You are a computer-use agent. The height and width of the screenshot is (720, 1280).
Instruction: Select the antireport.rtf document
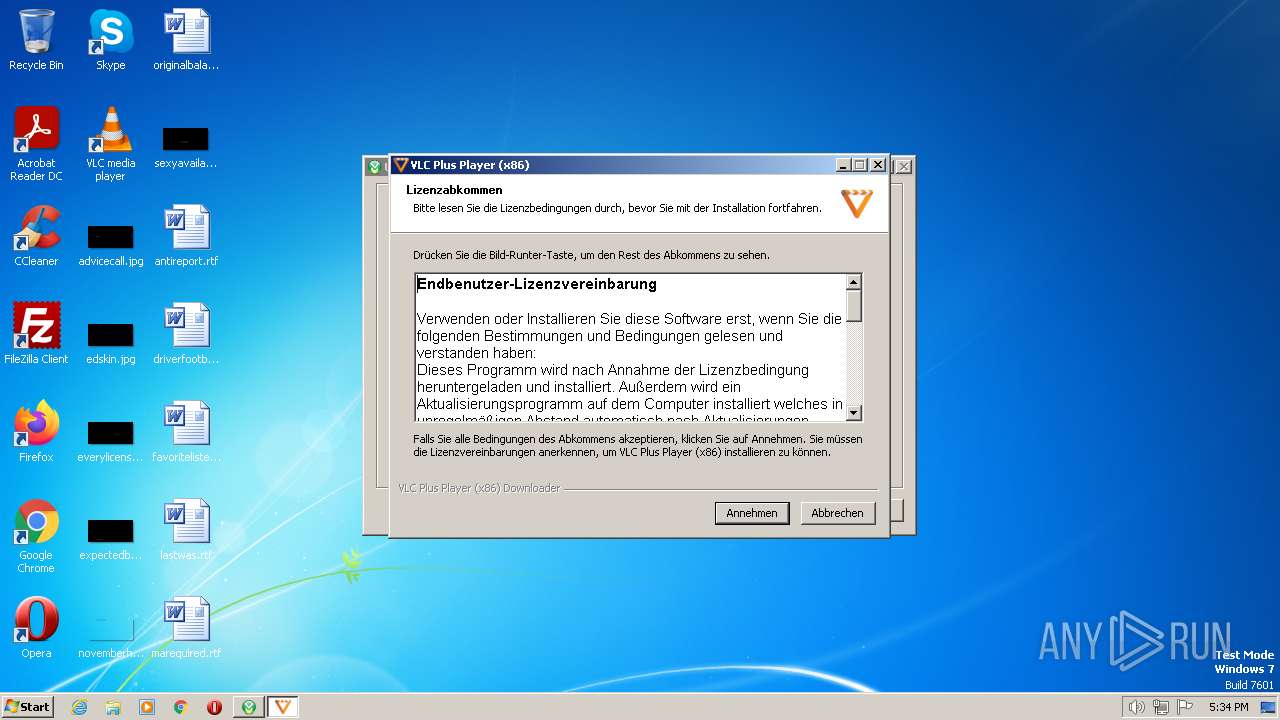click(186, 236)
